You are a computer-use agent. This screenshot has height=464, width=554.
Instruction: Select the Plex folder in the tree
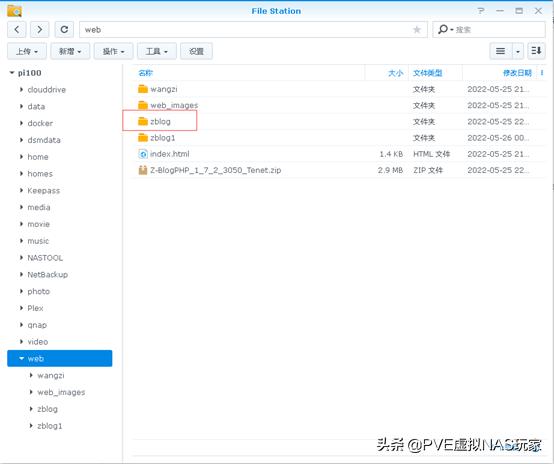[x=35, y=308]
